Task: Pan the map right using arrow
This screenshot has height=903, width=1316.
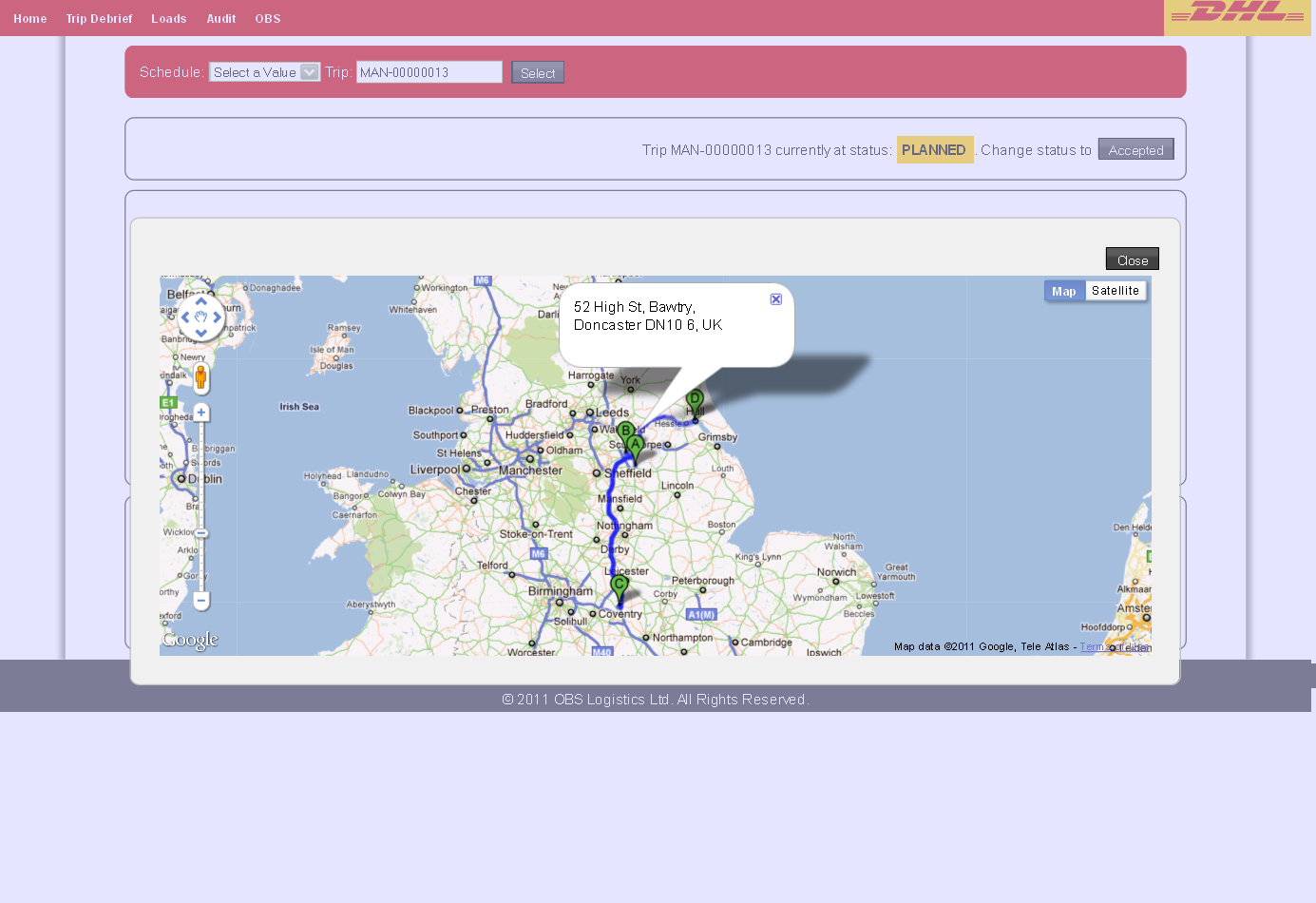Action: 217,317
